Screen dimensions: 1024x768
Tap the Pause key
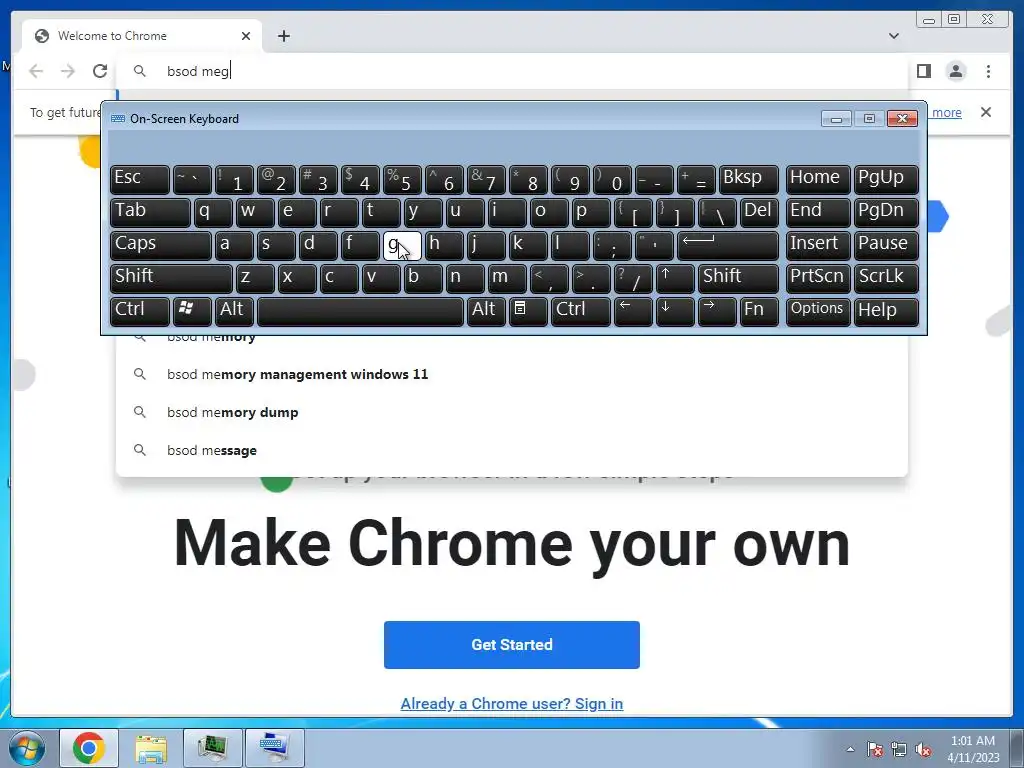(886, 246)
